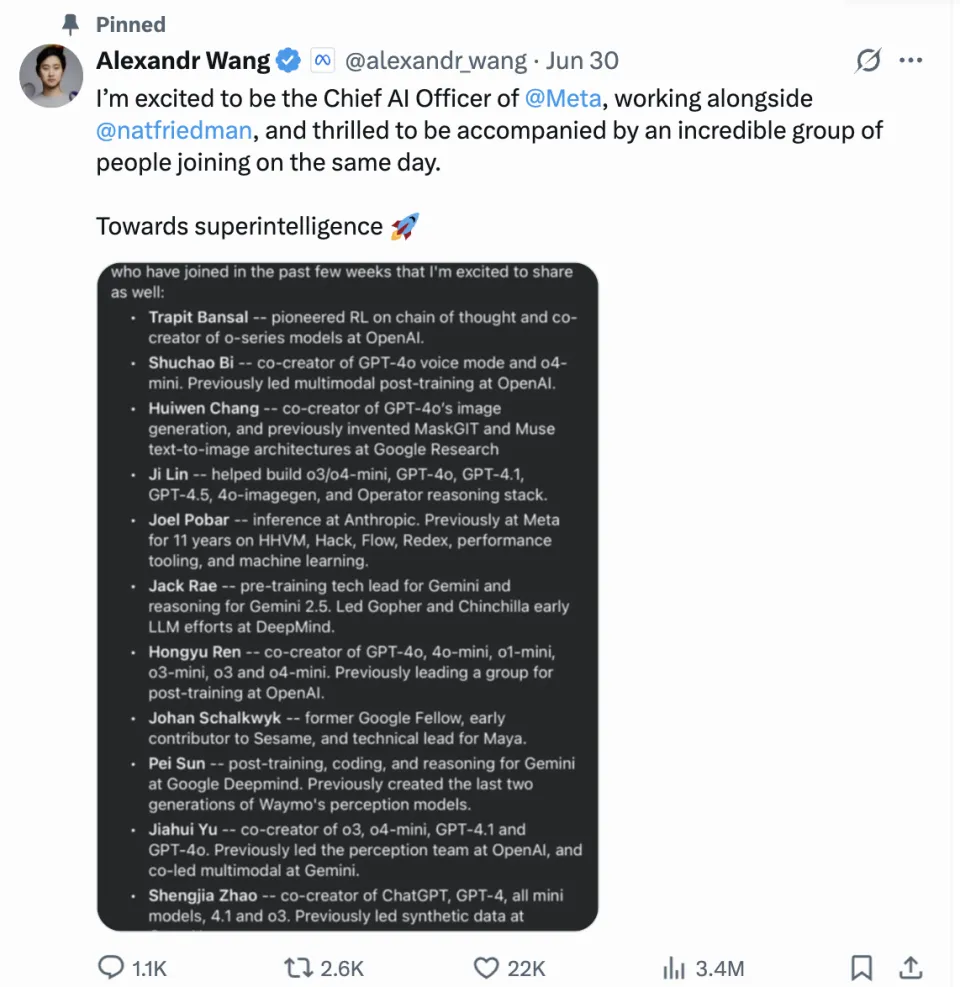The image size is (960, 987).
Task: Open the view analytics bar chart icon
Action: click(x=672, y=967)
